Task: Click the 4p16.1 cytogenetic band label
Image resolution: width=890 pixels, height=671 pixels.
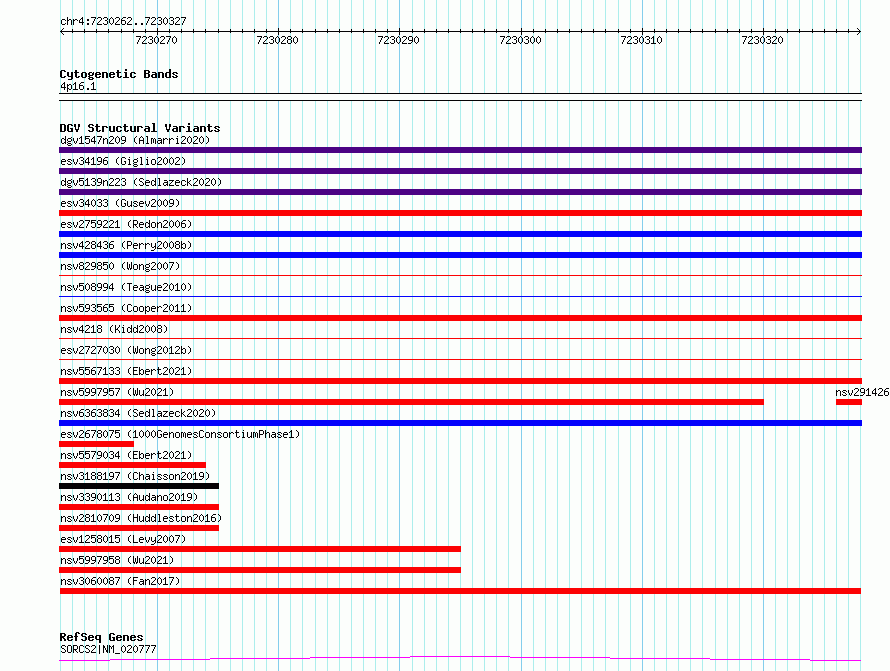Action: [x=78, y=86]
